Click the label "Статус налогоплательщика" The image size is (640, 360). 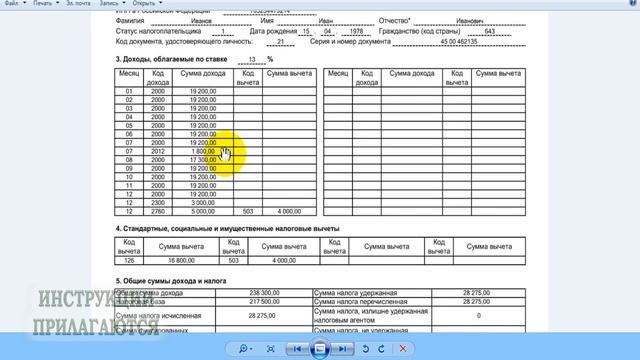pyautogui.click(x=158, y=31)
